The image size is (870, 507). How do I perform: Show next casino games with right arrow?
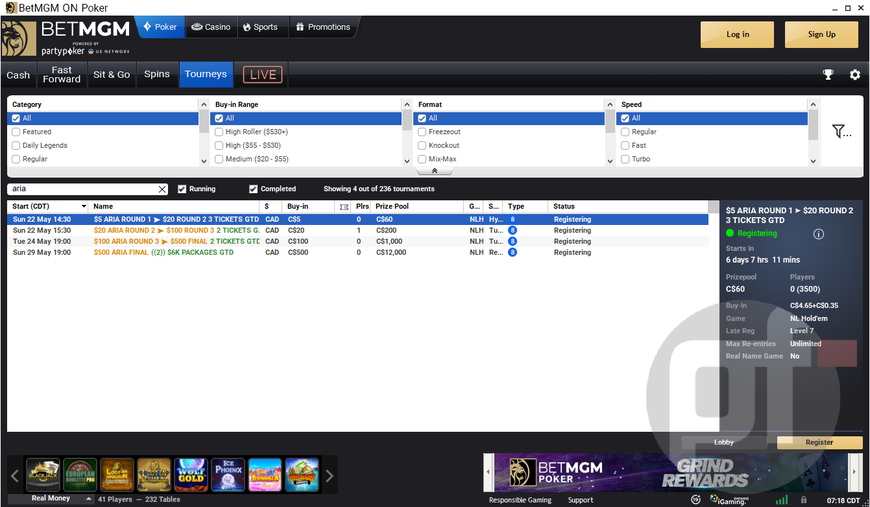point(330,475)
